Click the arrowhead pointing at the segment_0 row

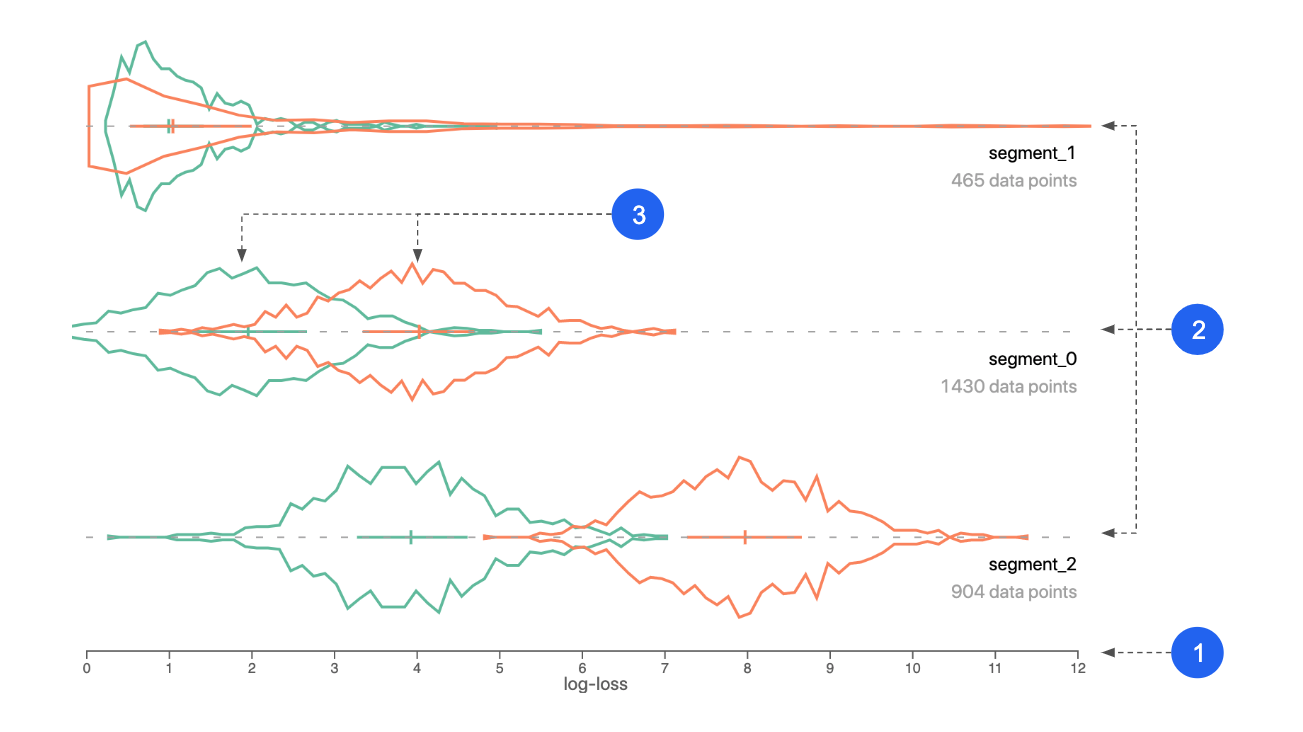[1108, 329]
